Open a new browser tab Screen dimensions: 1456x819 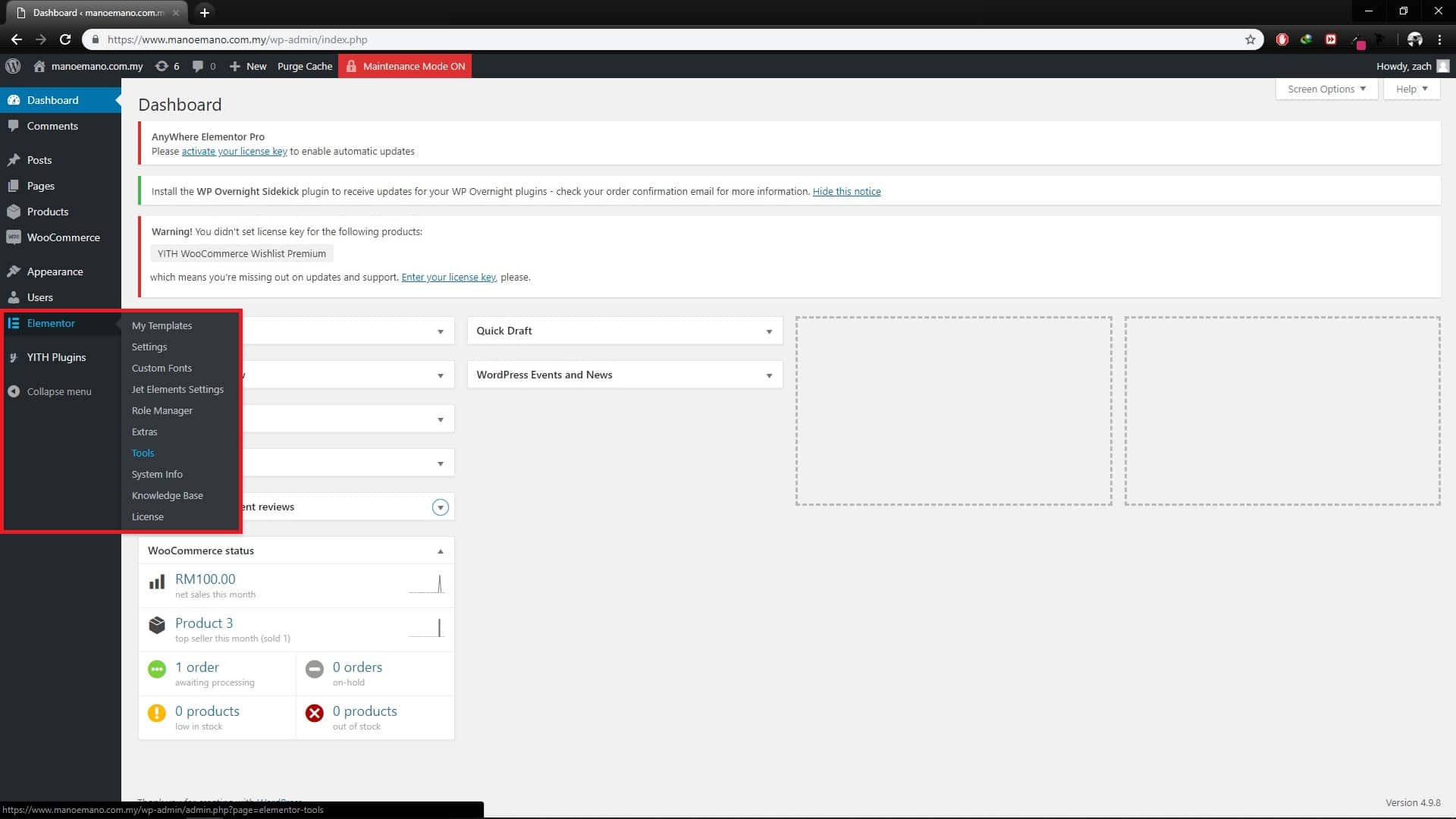pyautogui.click(x=204, y=12)
